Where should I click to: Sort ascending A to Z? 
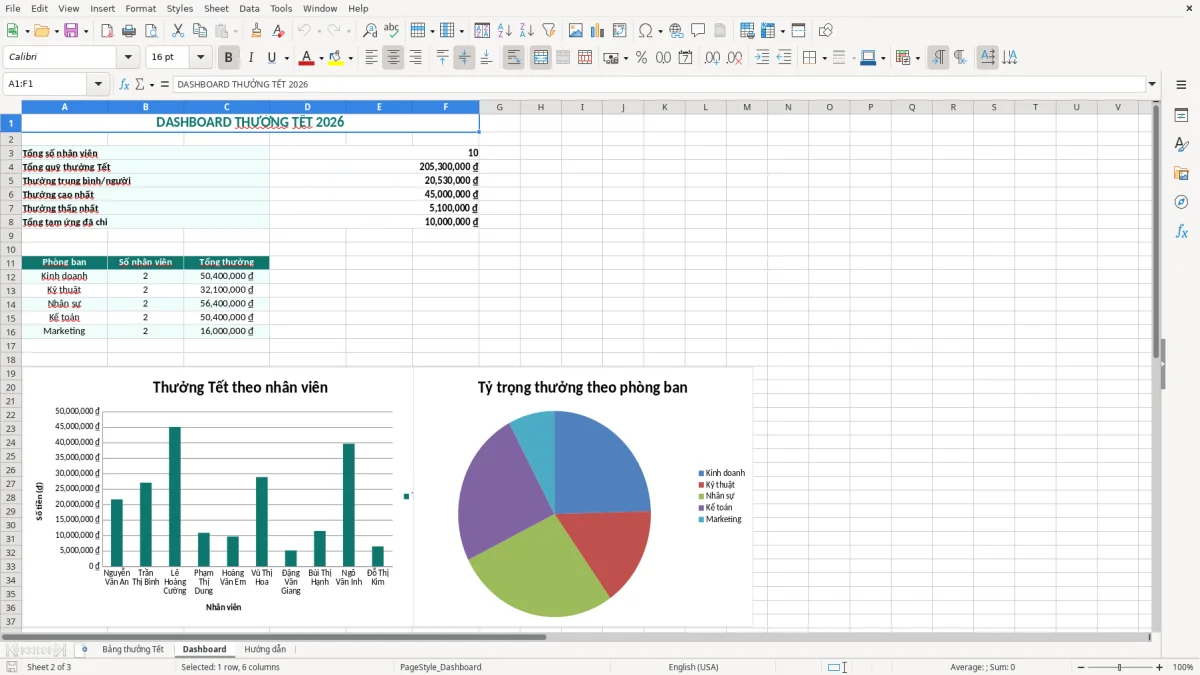504,31
